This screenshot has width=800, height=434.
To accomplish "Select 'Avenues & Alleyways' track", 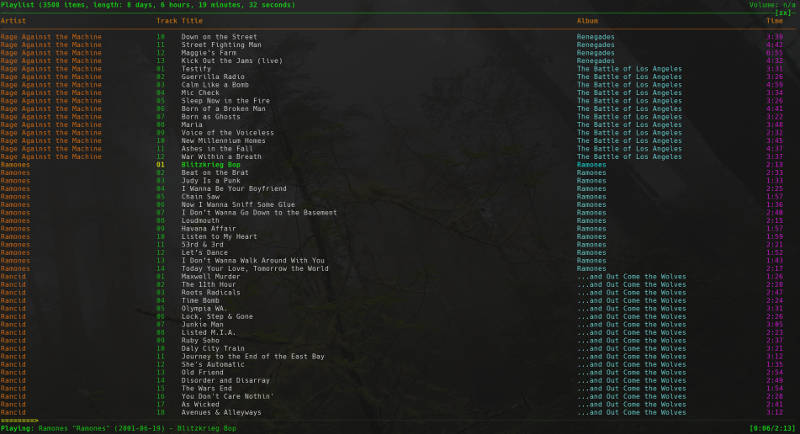I will pyautogui.click(x=221, y=412).
